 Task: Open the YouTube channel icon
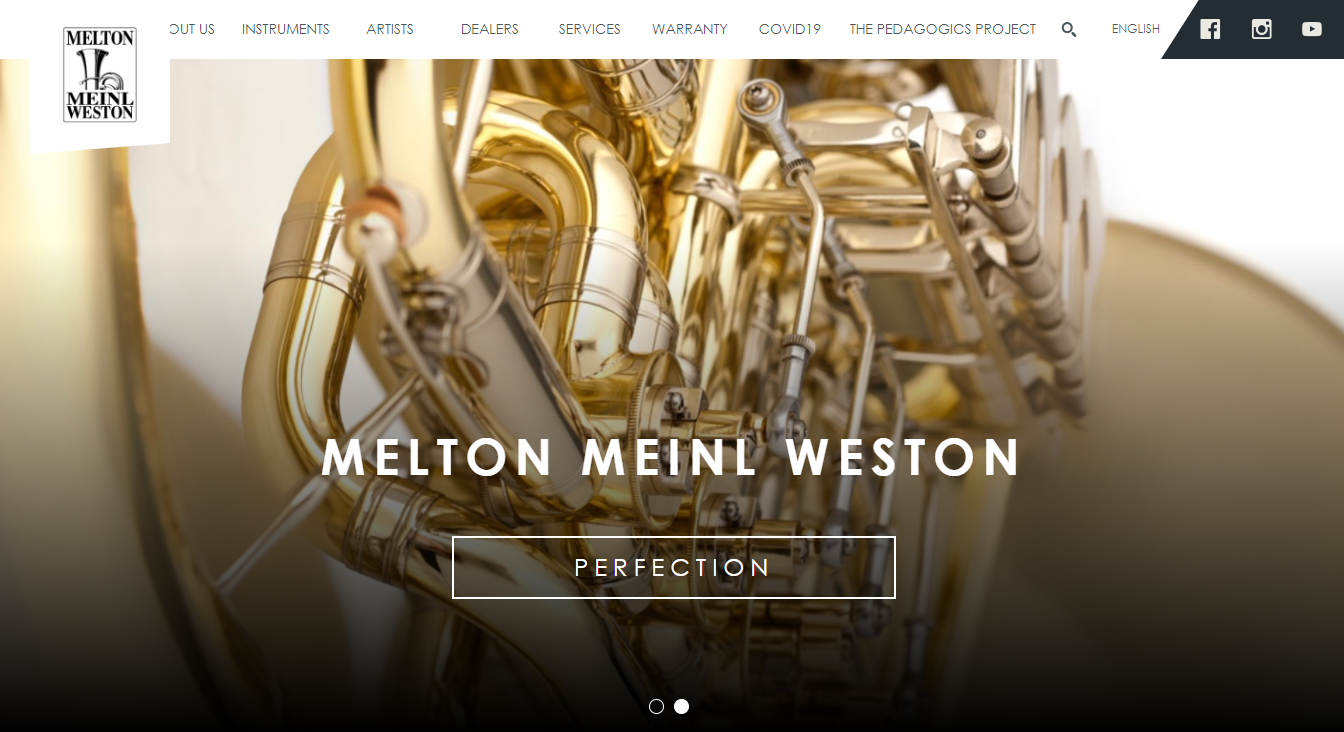(x=1312, y=29)
